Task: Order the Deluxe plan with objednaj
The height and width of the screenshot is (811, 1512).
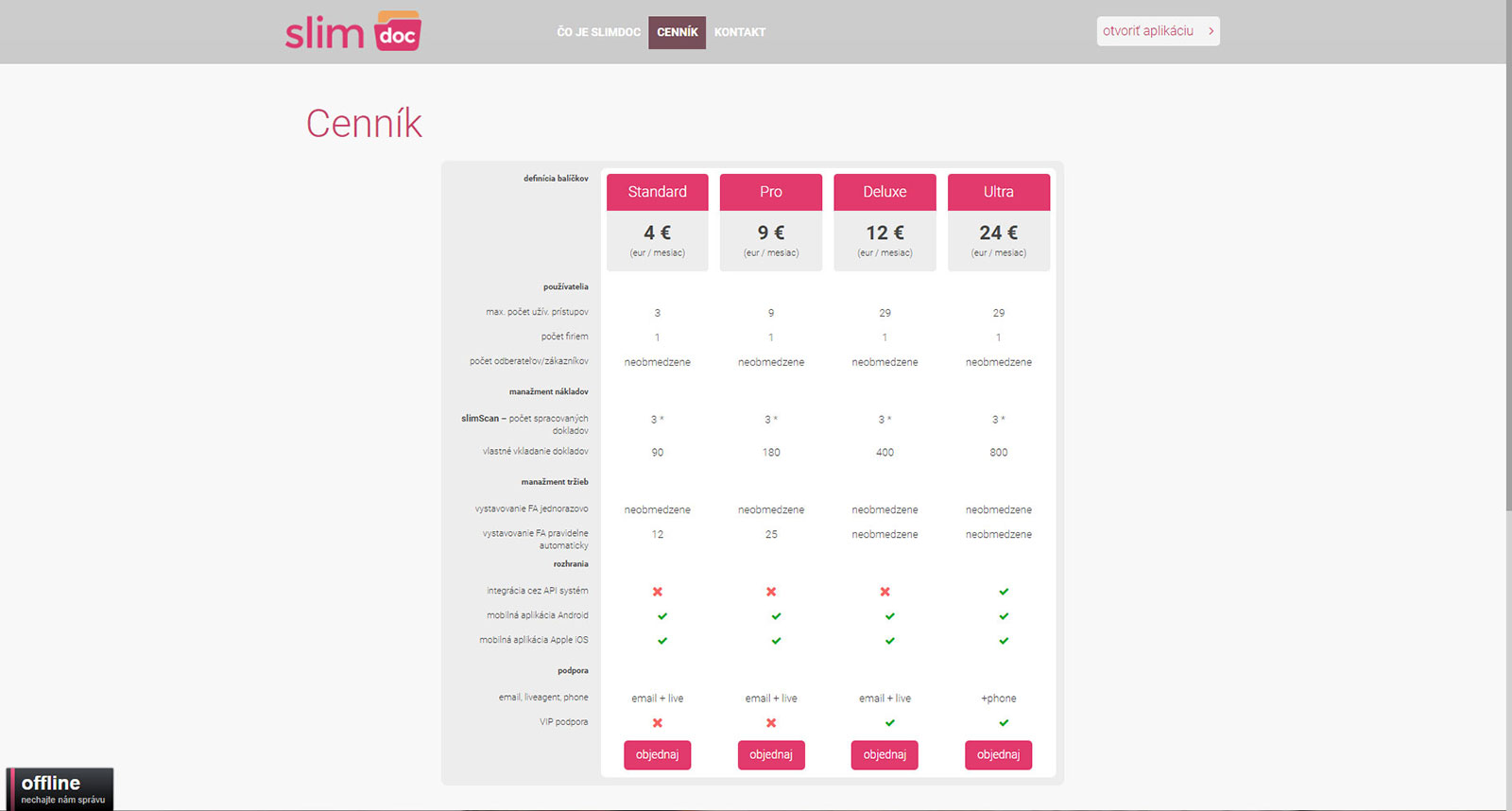Action: [885, 754]
